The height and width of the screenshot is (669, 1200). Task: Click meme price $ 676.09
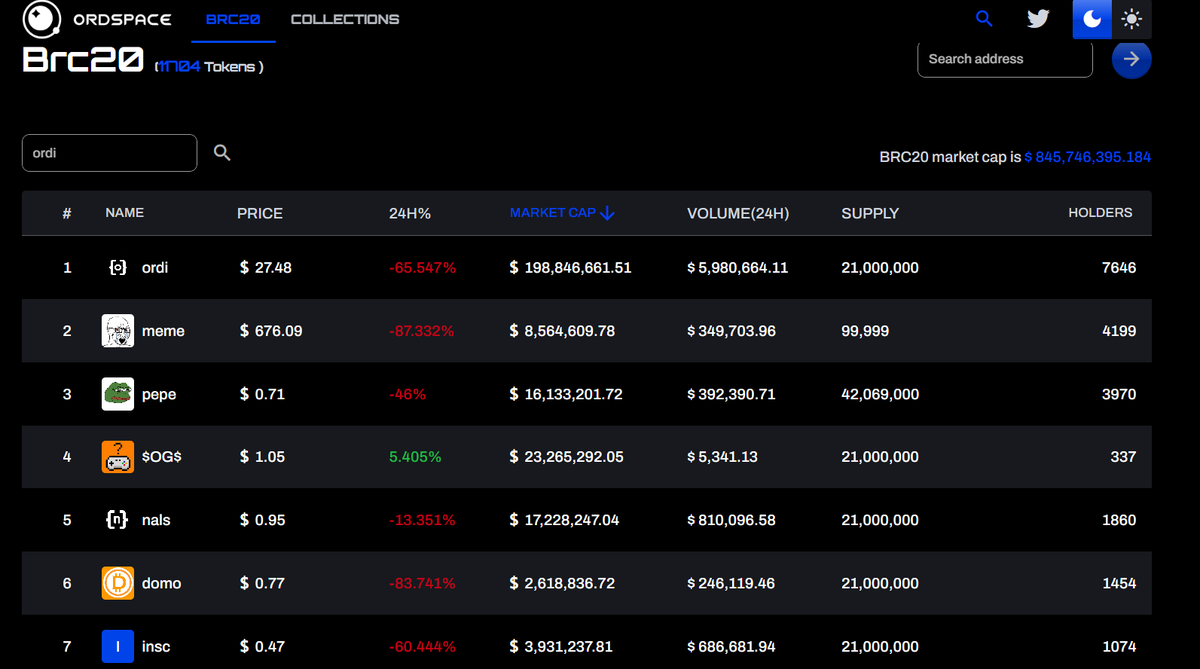click(x=271, y=331)
